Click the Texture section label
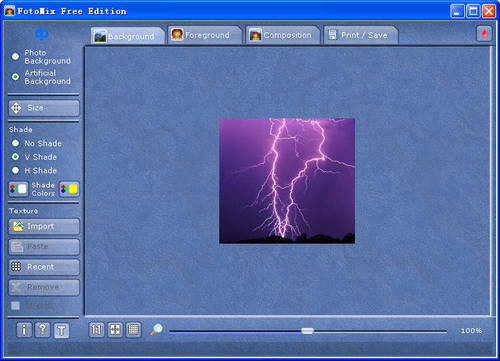 point(23,211)
